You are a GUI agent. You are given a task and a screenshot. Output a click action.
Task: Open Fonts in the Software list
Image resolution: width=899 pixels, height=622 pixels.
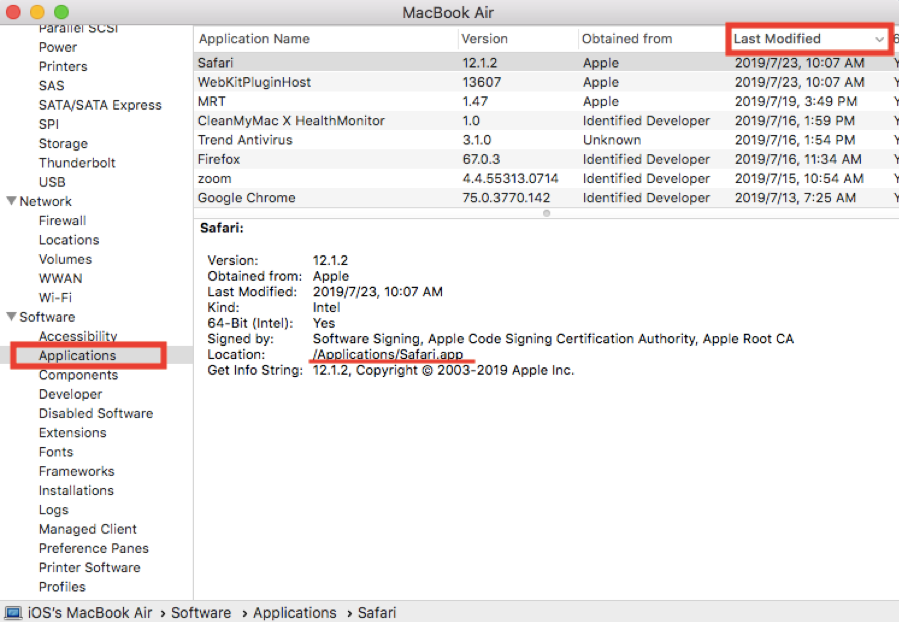56,452
